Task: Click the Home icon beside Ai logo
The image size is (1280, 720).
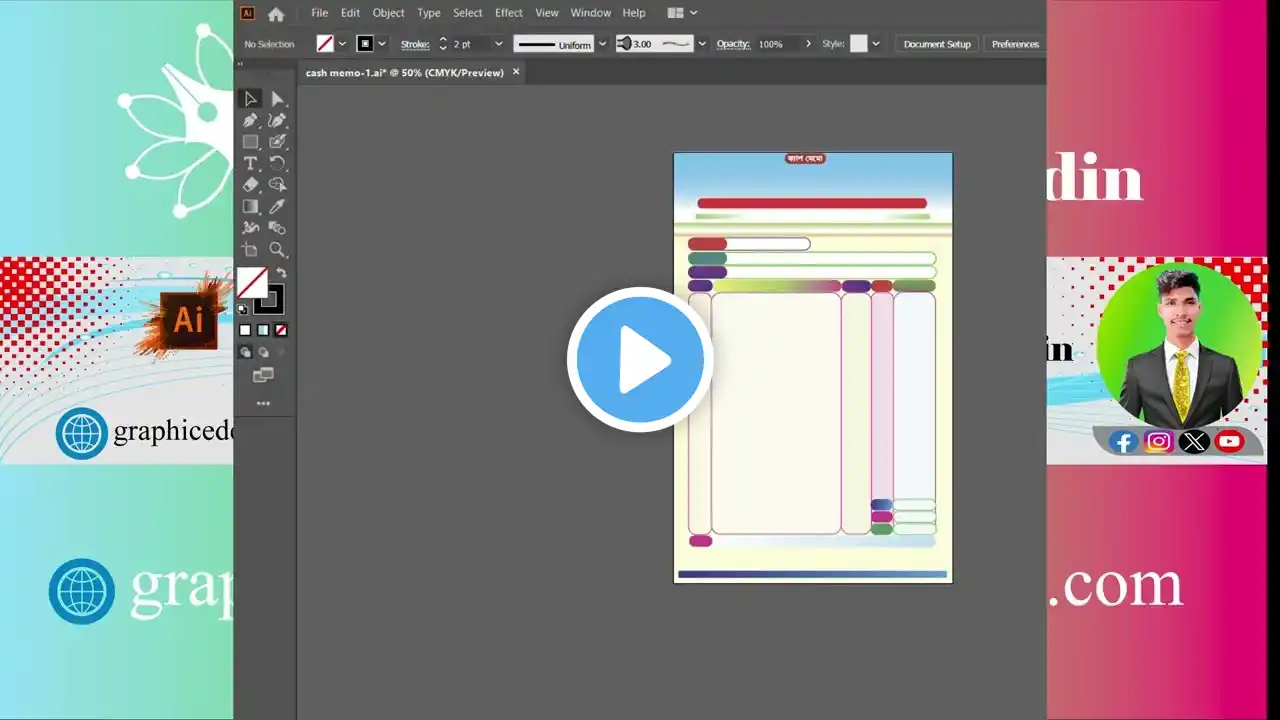Action: pos(276,13)
